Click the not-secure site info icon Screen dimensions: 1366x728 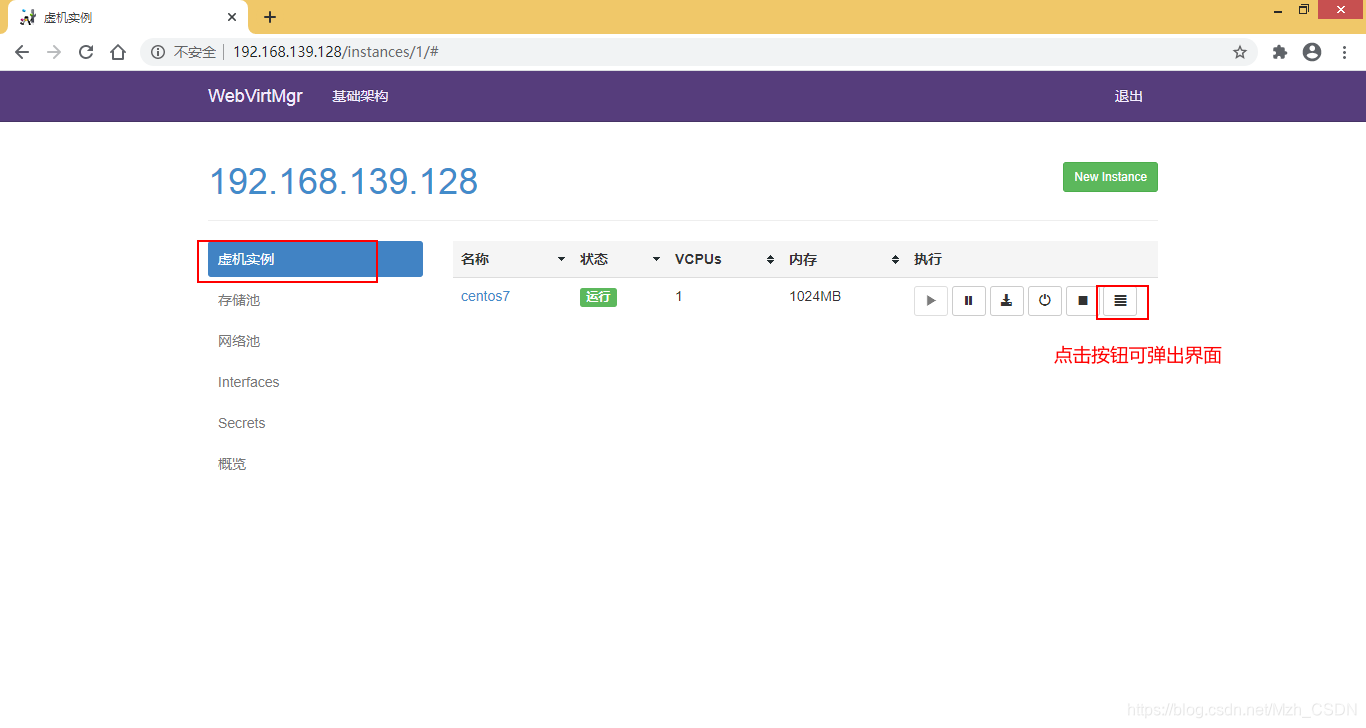pyautogui.click(x=158, y=52)
